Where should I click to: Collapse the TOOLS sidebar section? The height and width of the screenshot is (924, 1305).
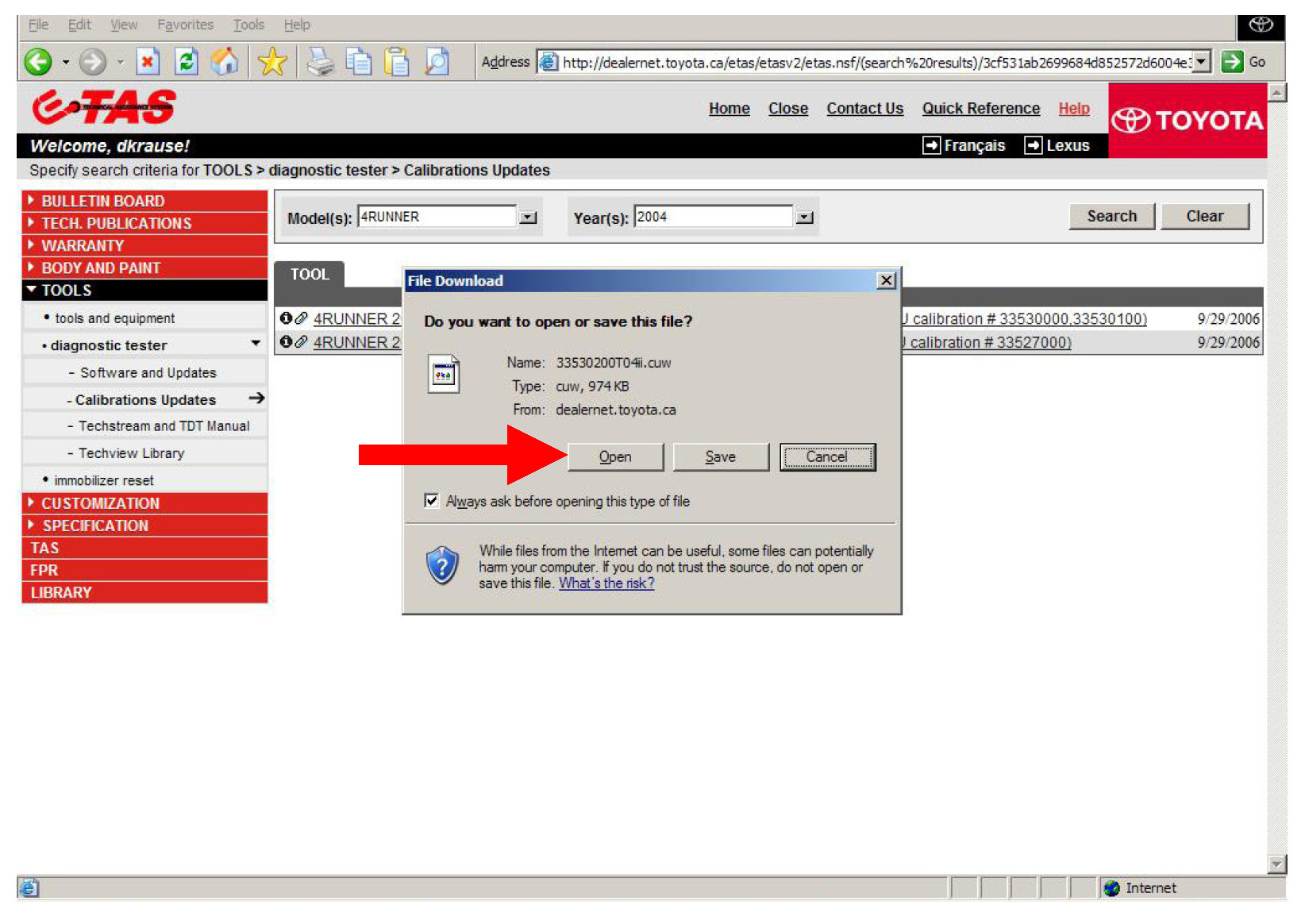pyautogui.click(x=66, y=291)
